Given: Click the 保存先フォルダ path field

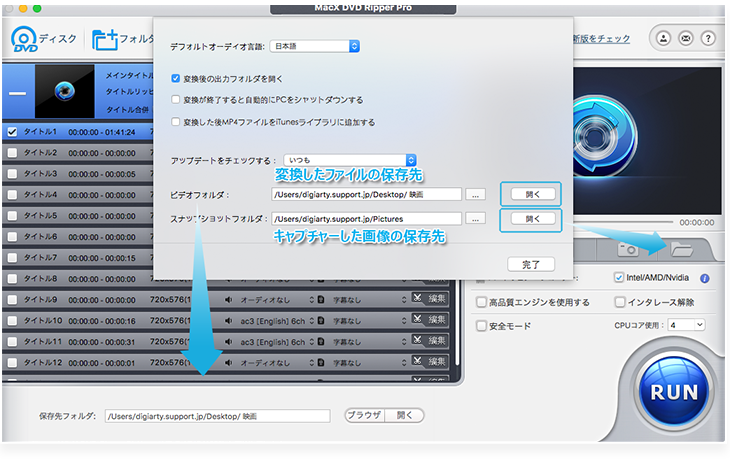Looking at the screenshot, I should [x=218, y=416].
